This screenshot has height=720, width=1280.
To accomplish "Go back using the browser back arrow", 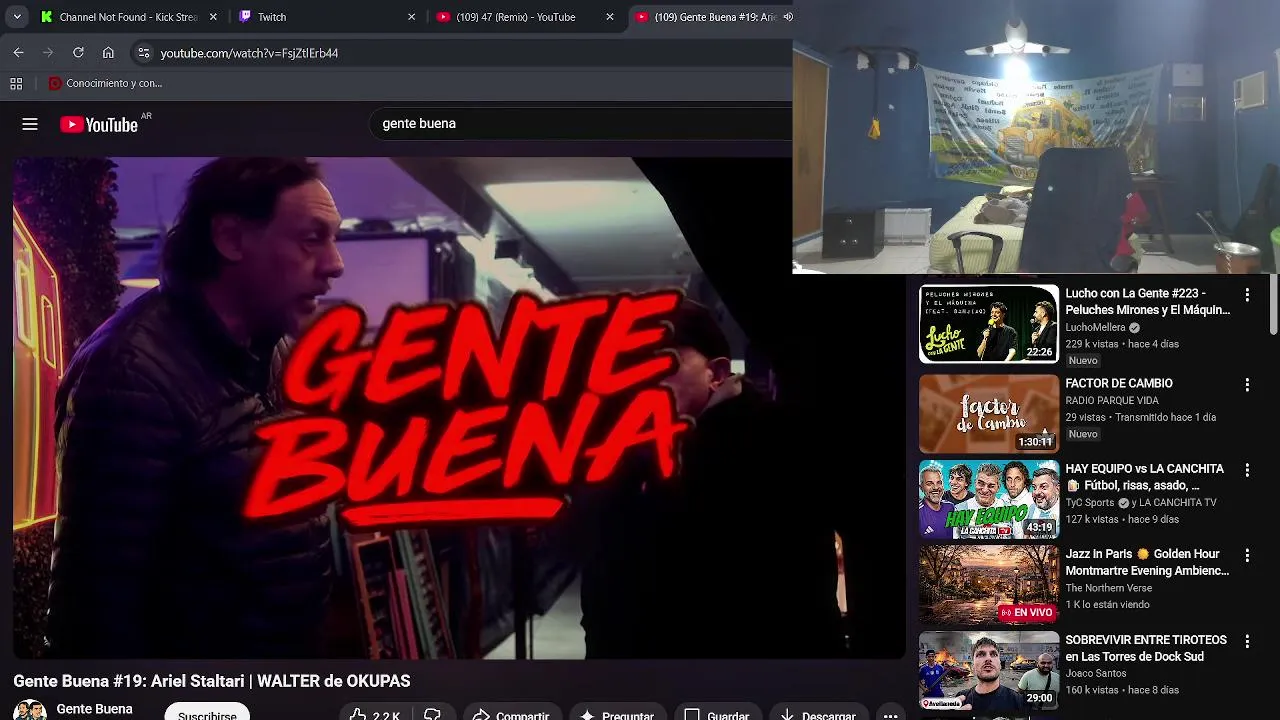I will 18,53.
